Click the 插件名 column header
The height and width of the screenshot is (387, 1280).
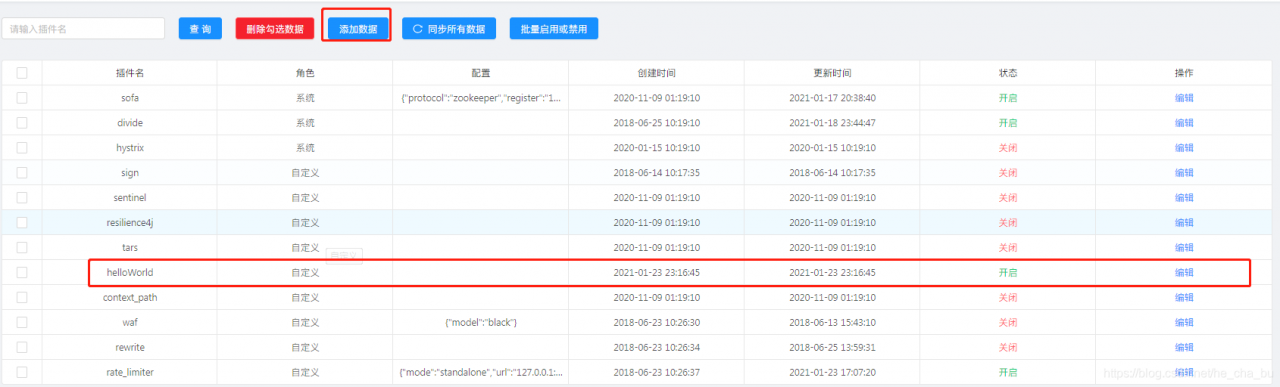[130, 73]
